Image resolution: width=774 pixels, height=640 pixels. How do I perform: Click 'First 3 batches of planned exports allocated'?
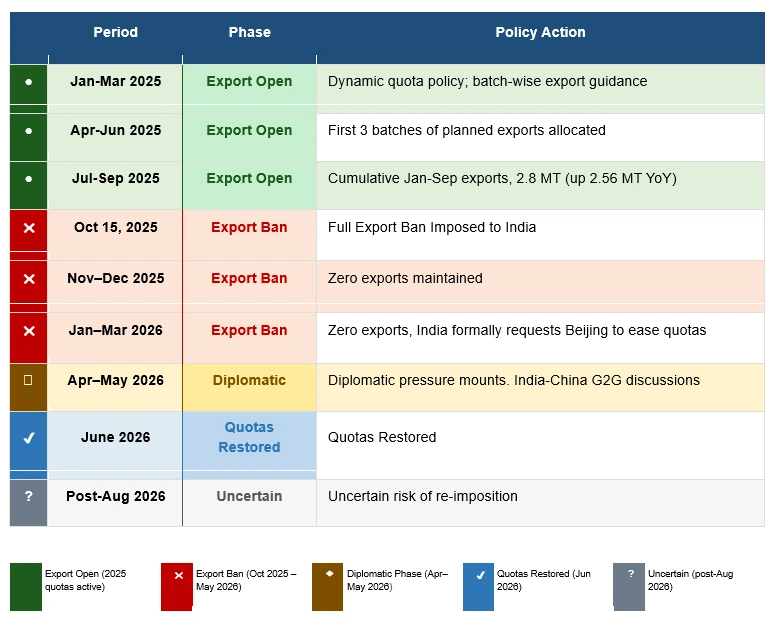[466, 130]
